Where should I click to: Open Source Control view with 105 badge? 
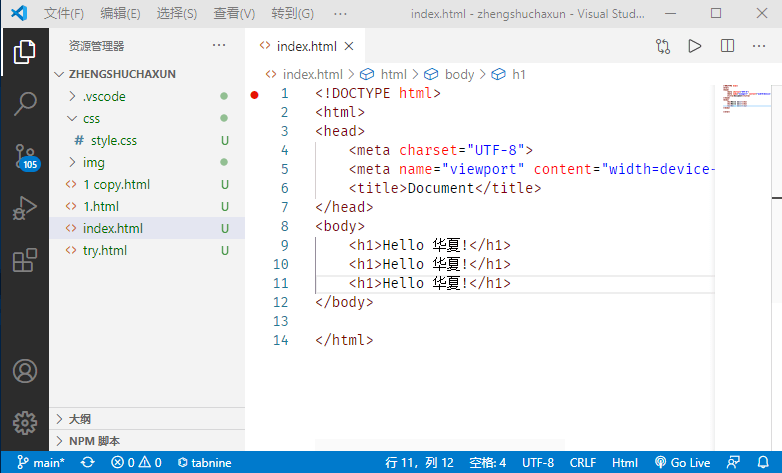pos(24,157)
